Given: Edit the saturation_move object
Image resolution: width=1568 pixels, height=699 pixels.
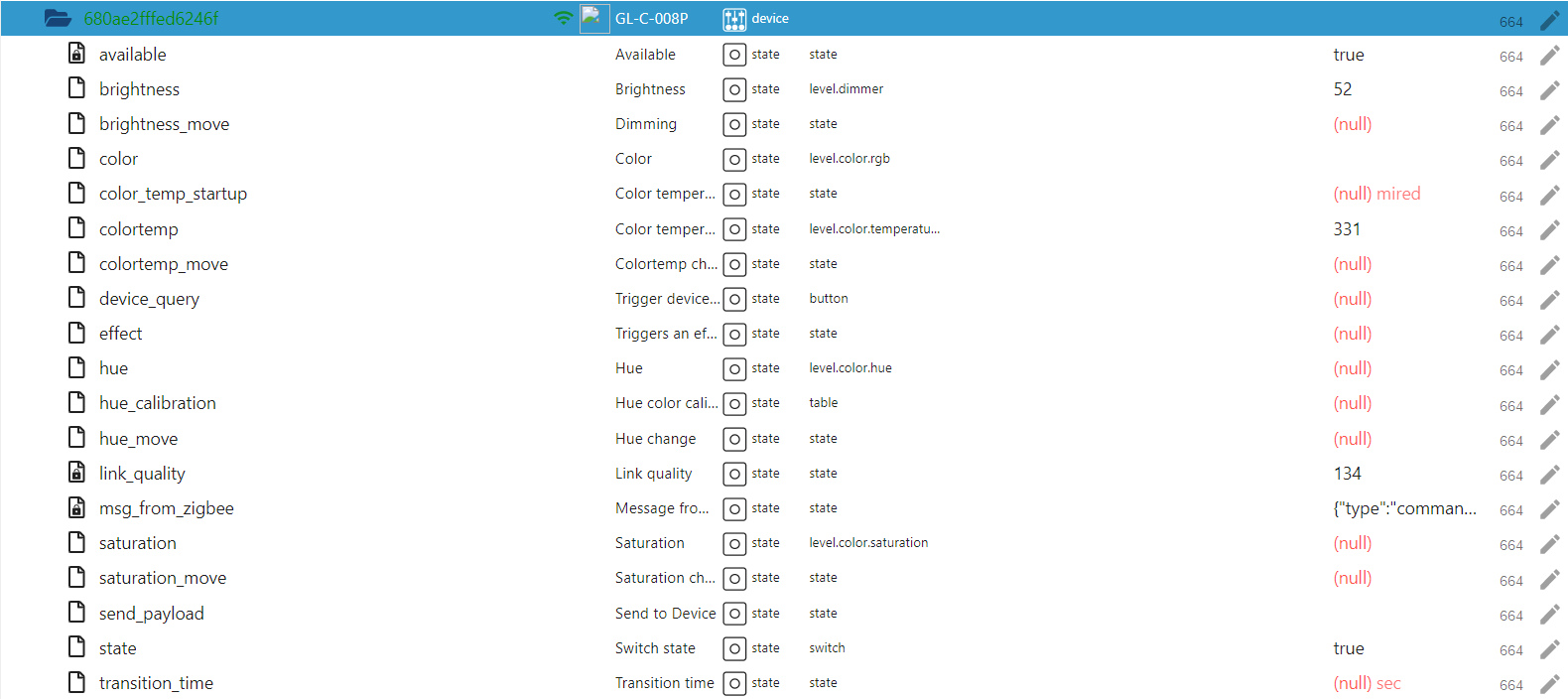Looking at the screenshot, I should (x=1549, y=580).
